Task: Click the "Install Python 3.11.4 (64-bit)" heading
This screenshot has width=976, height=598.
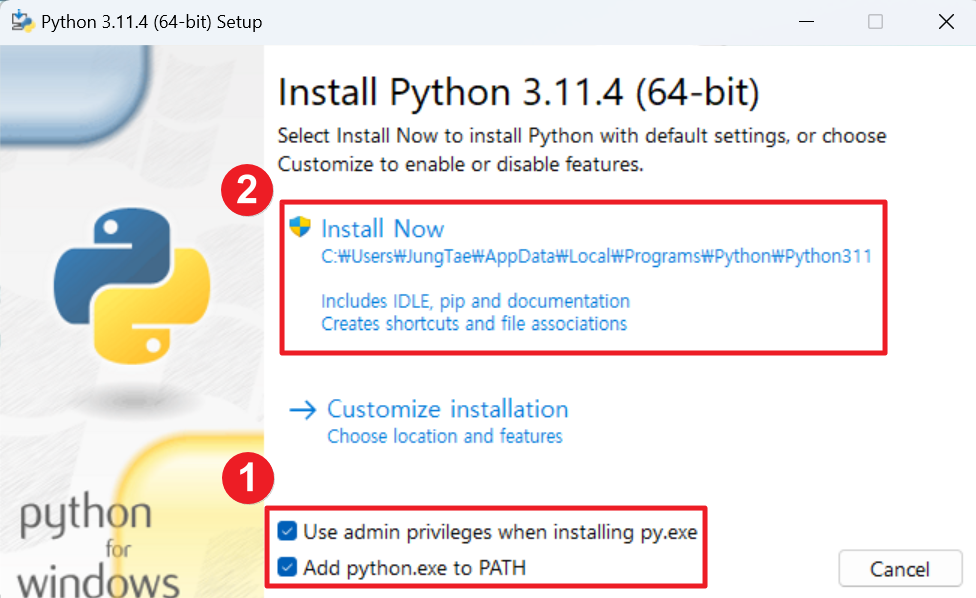Action: pos(518,93)
